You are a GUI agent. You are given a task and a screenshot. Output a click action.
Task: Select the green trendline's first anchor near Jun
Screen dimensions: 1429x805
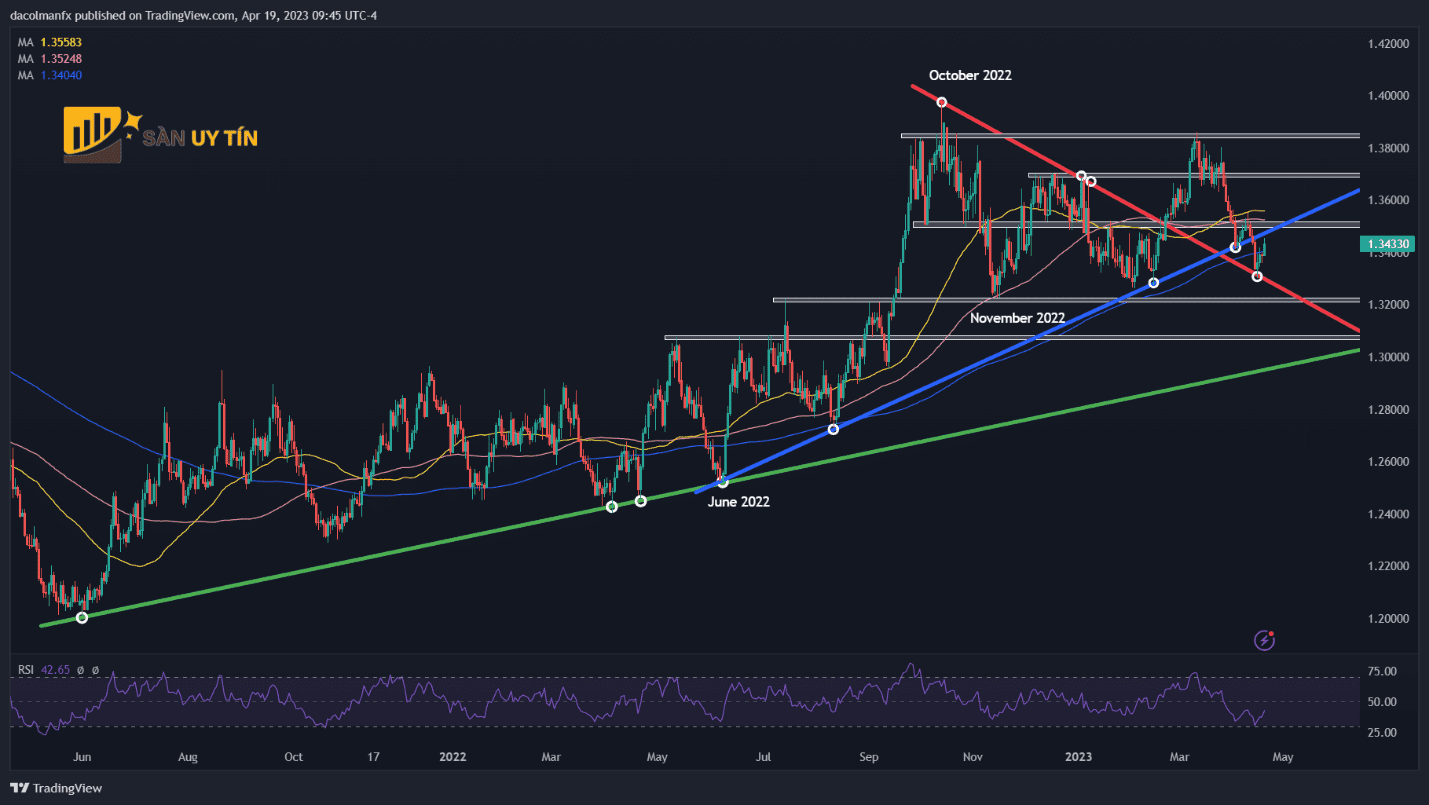point(82,617)
